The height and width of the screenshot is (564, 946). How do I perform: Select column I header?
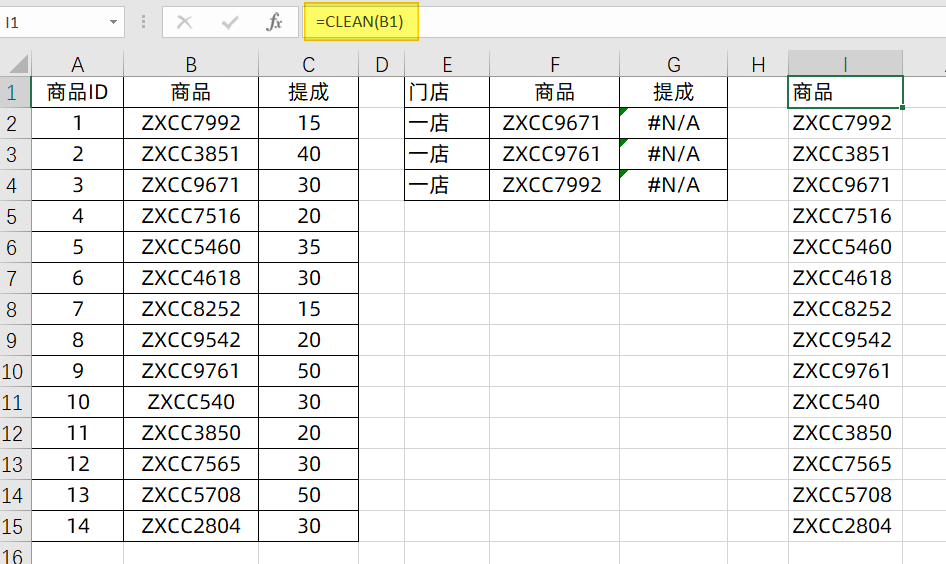tap(845, 64)
